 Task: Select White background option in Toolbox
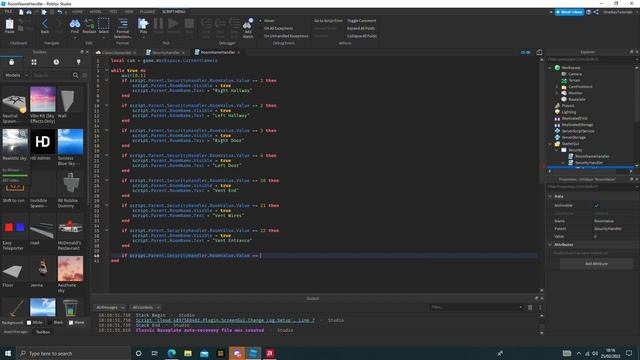(34, 322)
